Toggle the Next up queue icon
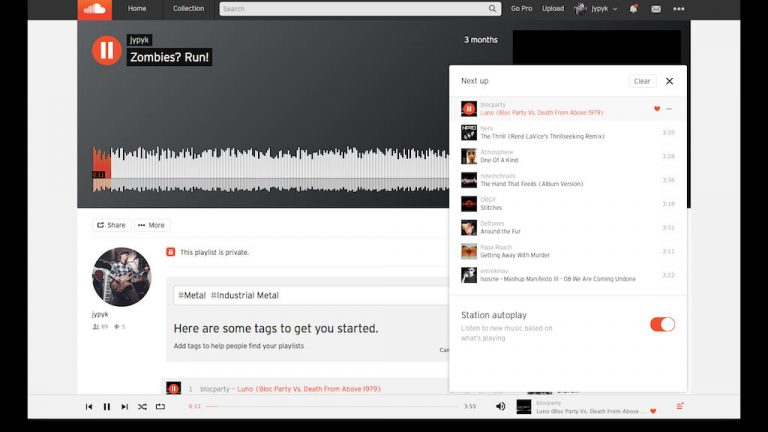 680,406
